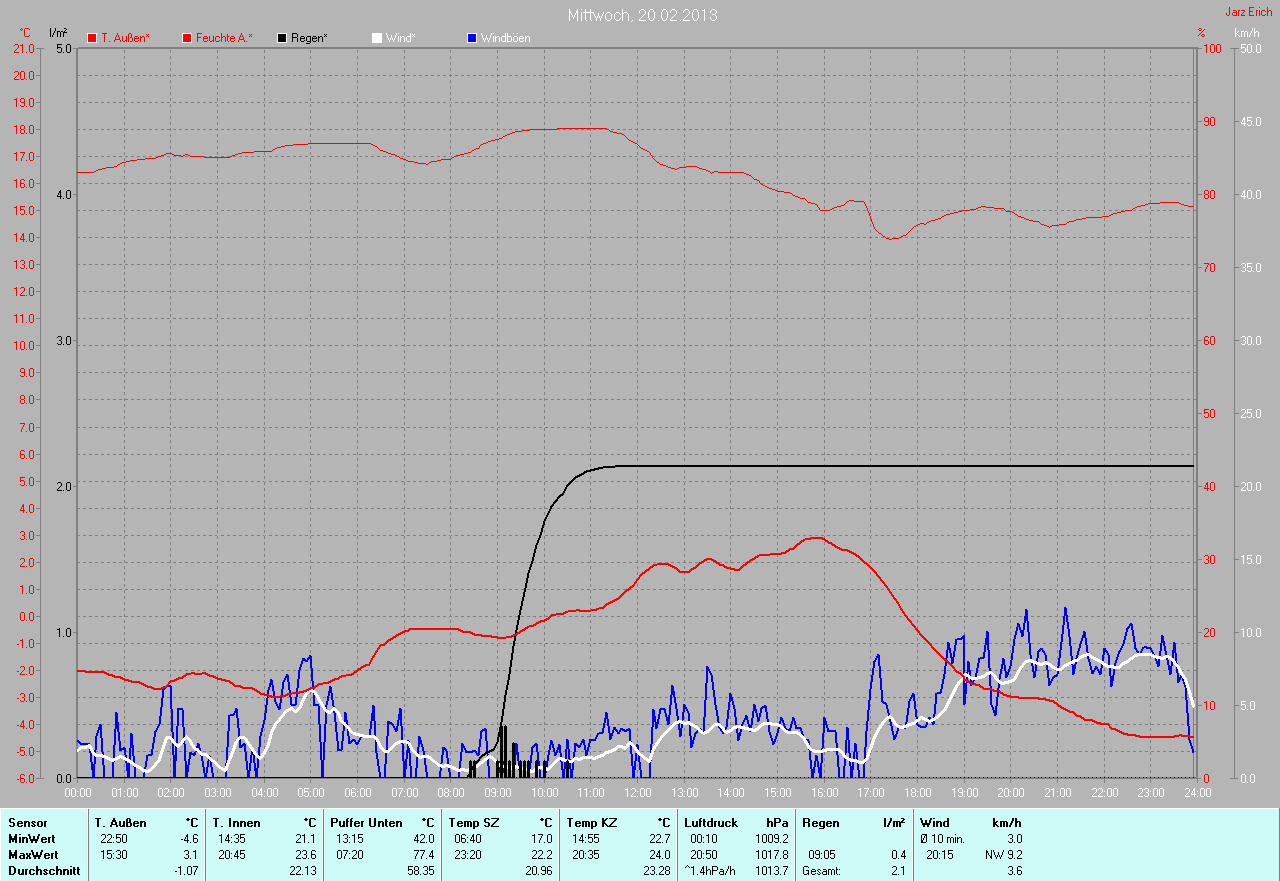Viewport: 1280px width, 881px height.
Task: Click the '18:00' label on the time axis
Action: click(x=917, y=792)
